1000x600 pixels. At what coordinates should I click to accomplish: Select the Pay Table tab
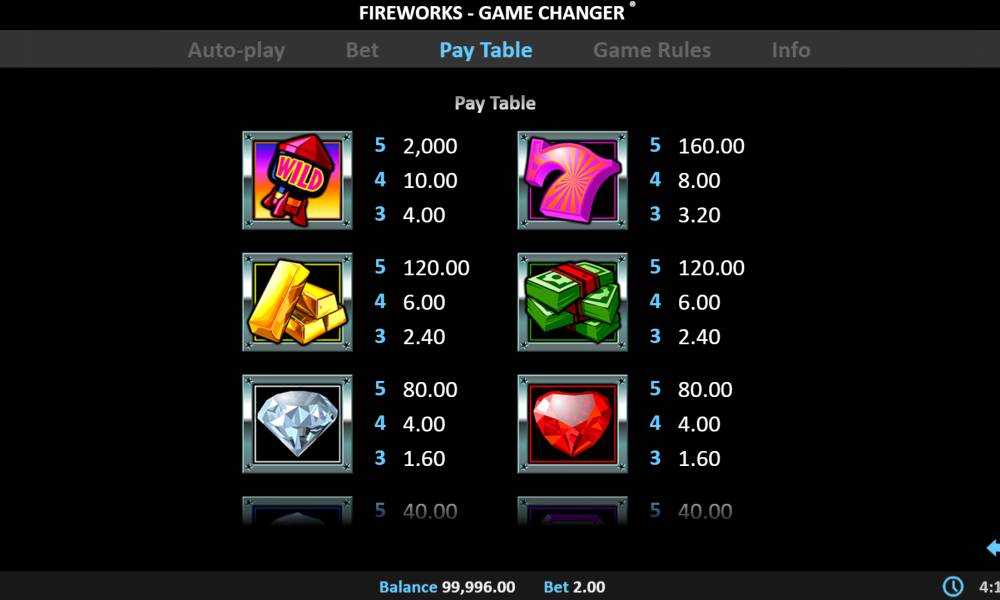click(x=486, y=50)
